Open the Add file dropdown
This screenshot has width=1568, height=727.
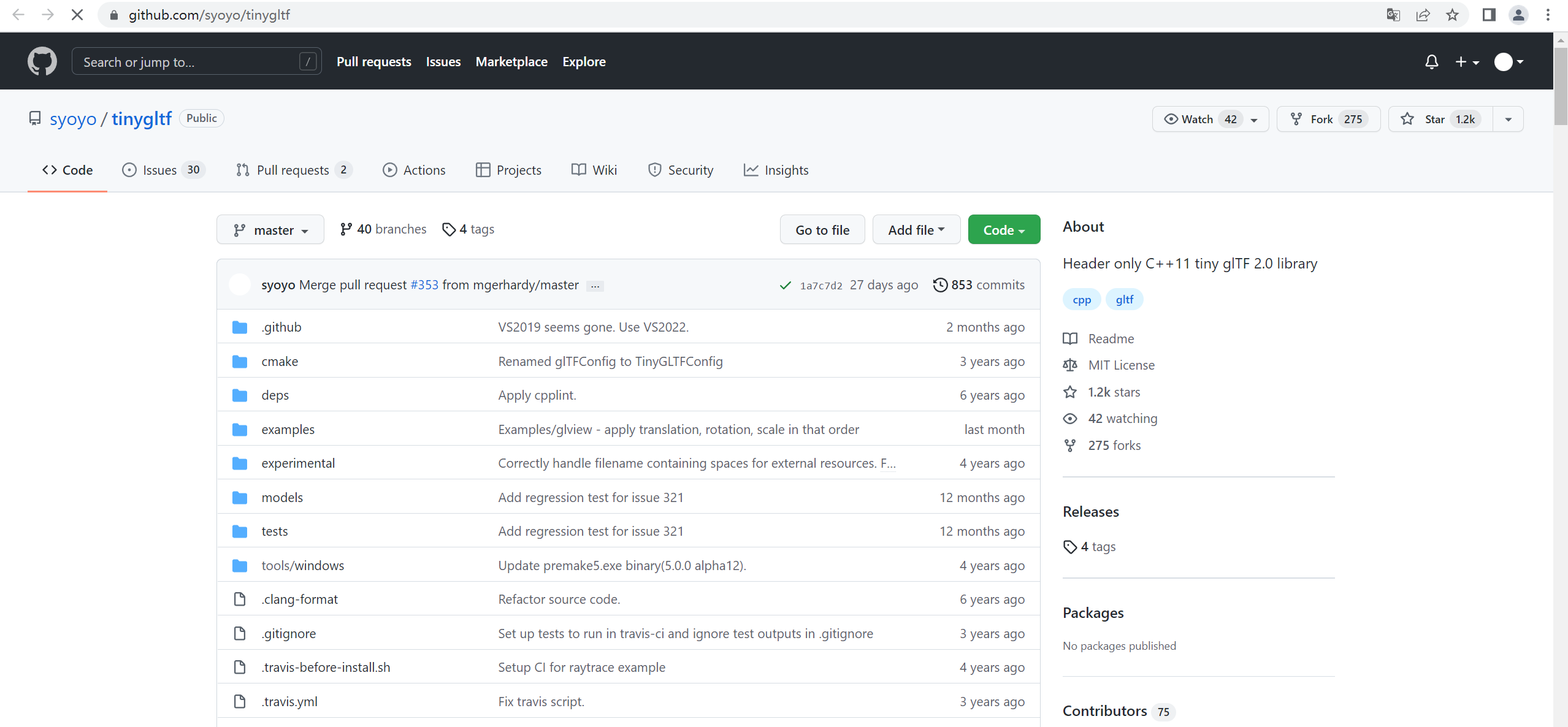coord(916,230)
